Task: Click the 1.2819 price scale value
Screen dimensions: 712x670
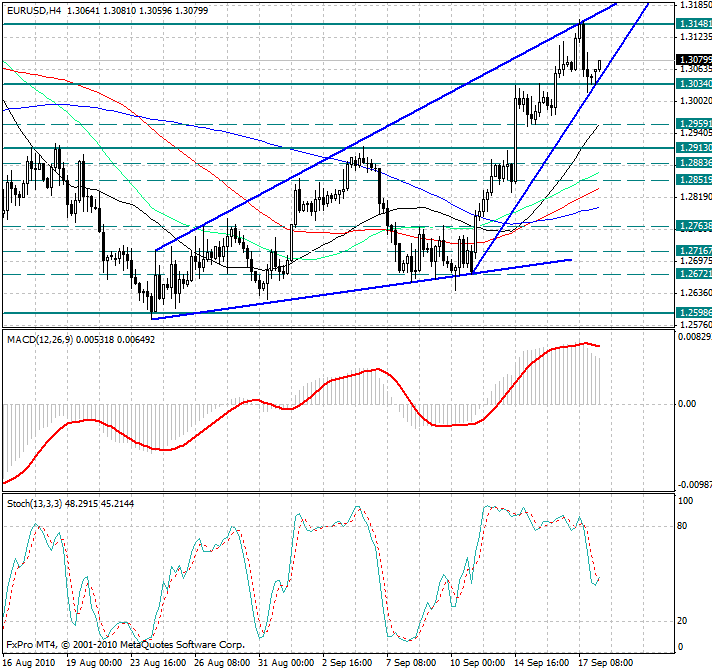Action: tap(695, 197)
